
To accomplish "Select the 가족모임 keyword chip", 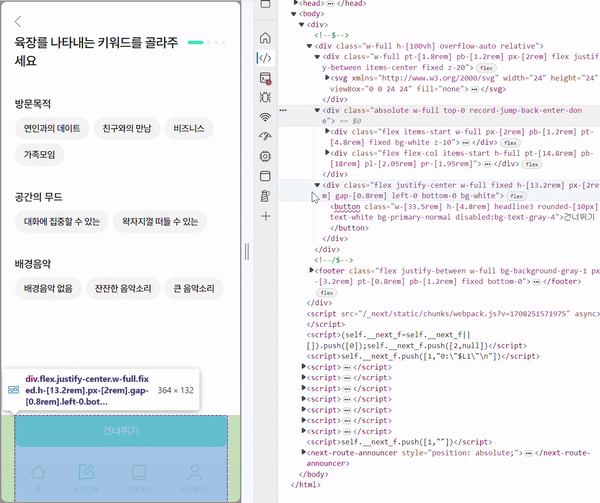I will pyautogui.click(x=39, y=155).
